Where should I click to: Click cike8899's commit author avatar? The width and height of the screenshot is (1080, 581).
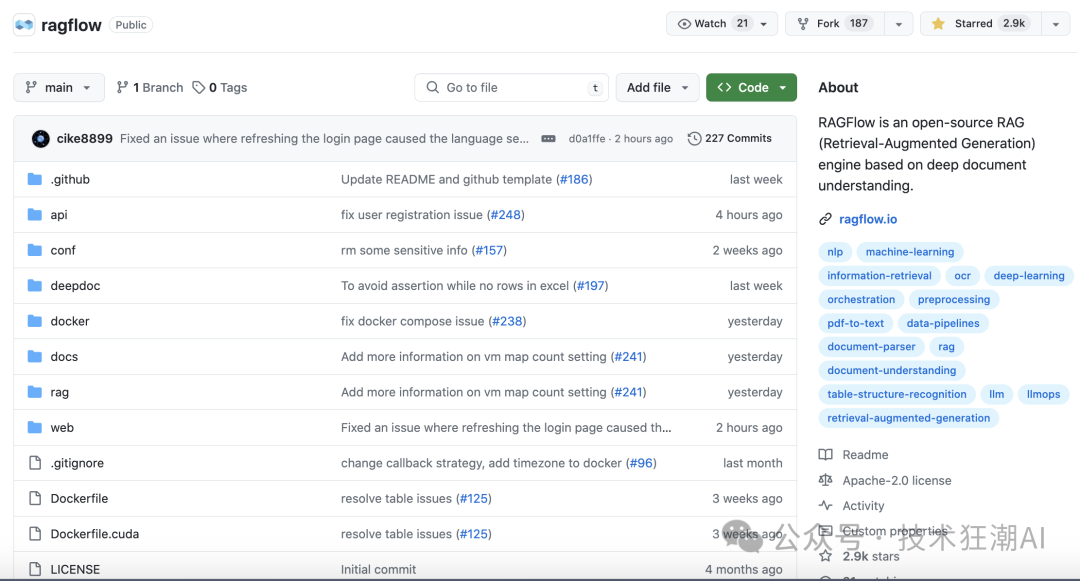point(41,139)
